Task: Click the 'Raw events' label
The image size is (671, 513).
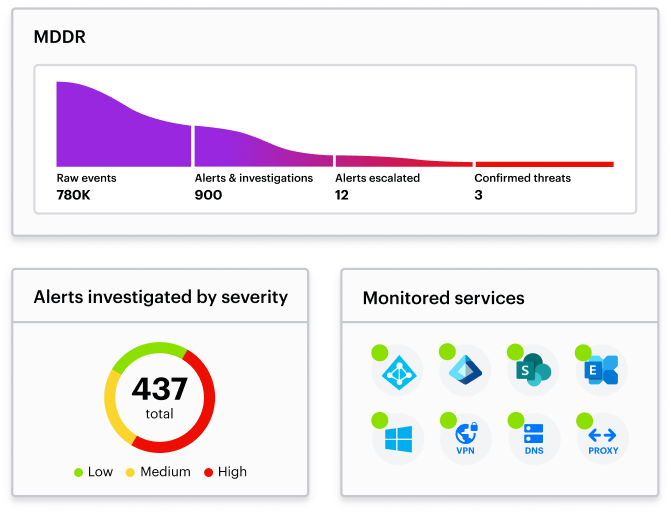Action: point(86,178)
